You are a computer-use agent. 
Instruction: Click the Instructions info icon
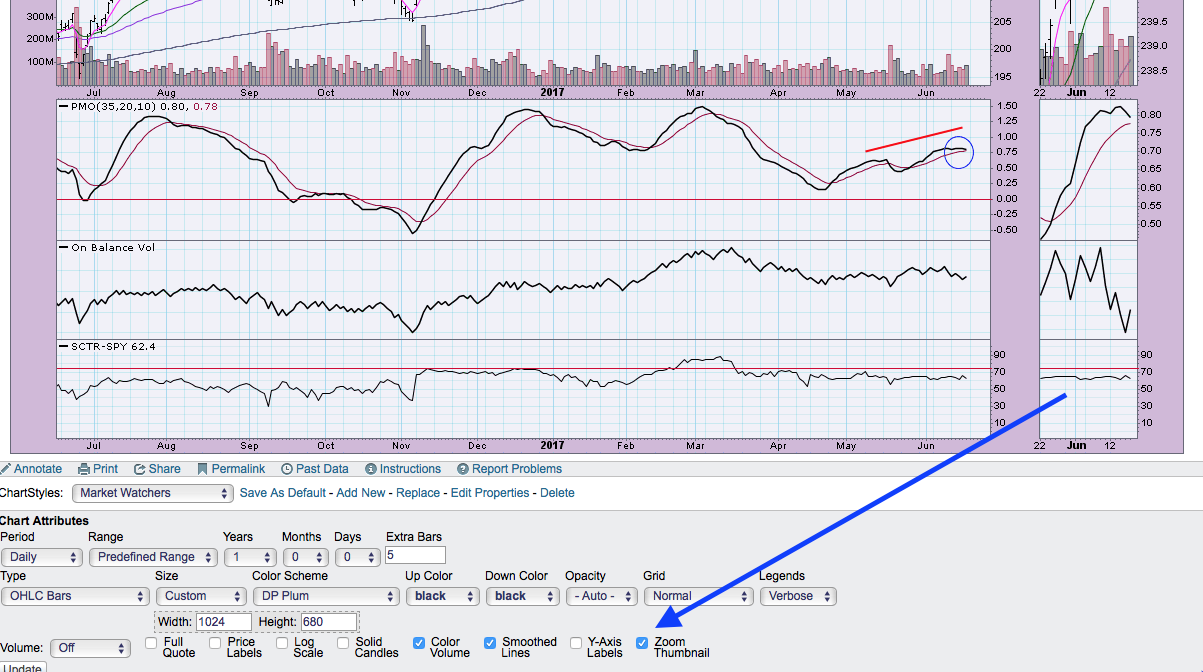click(371, 469)
